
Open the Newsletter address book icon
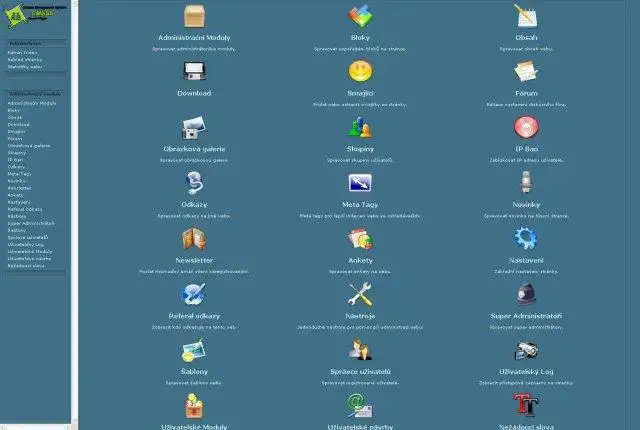[194, 239]
